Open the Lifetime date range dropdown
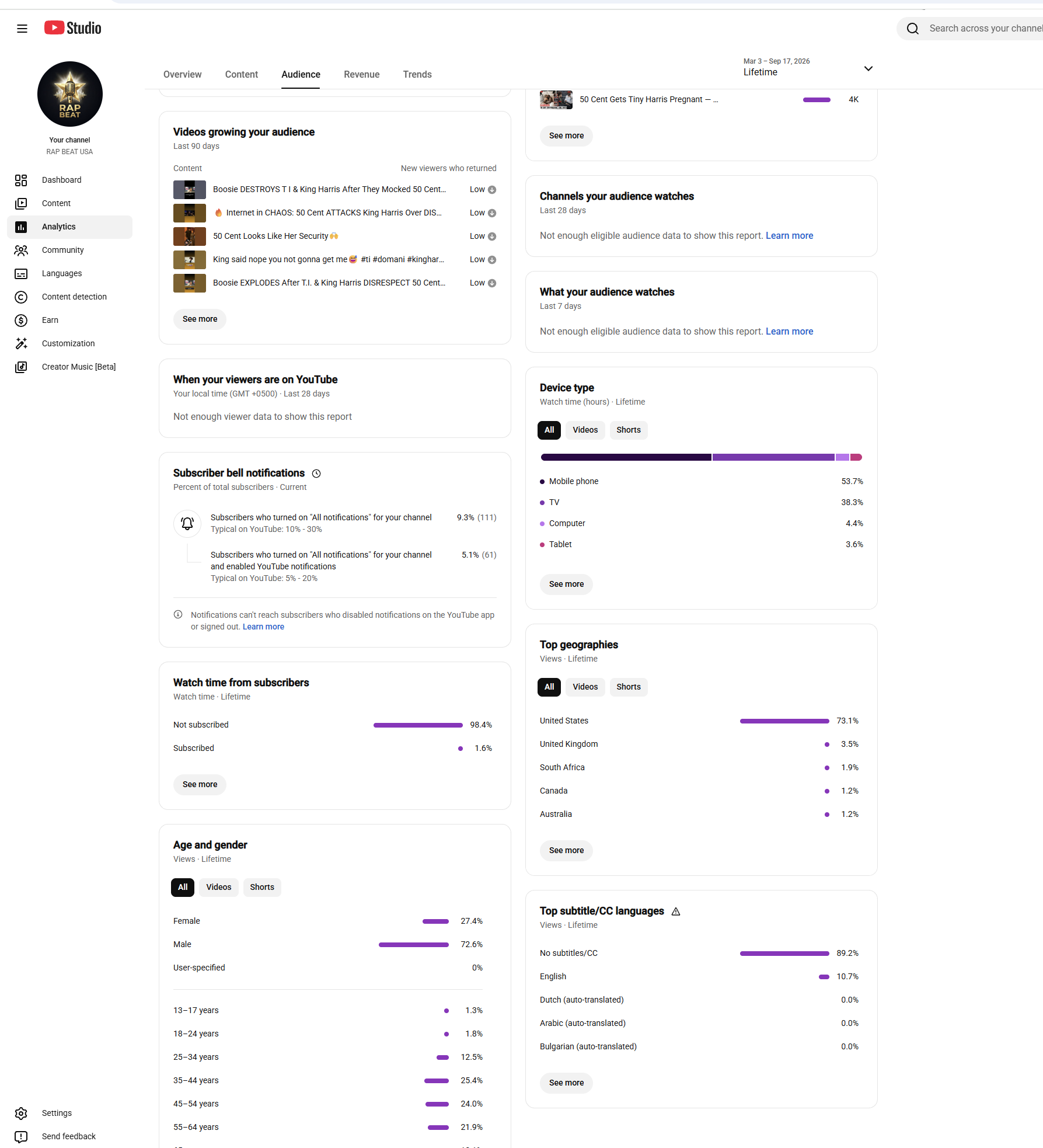1043x1148 pixels. 808,68
